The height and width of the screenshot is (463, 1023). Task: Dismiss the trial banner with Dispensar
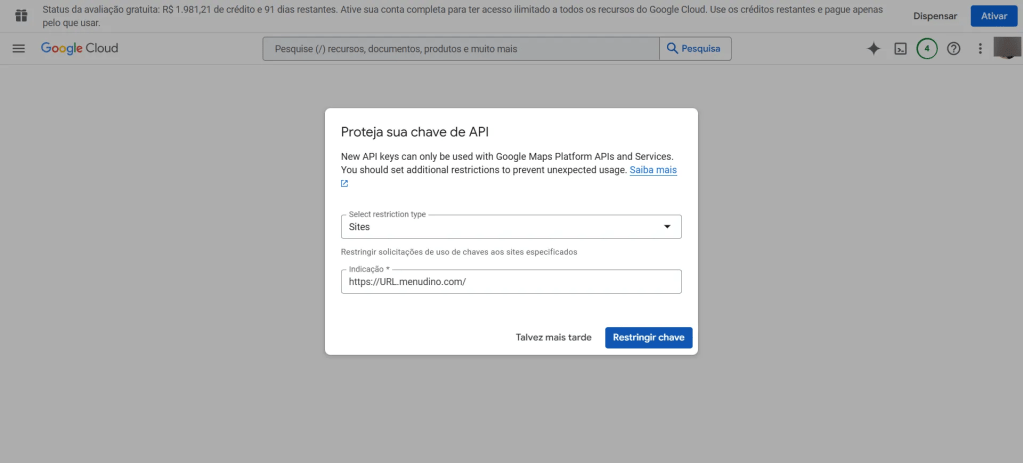coord(935,16)
